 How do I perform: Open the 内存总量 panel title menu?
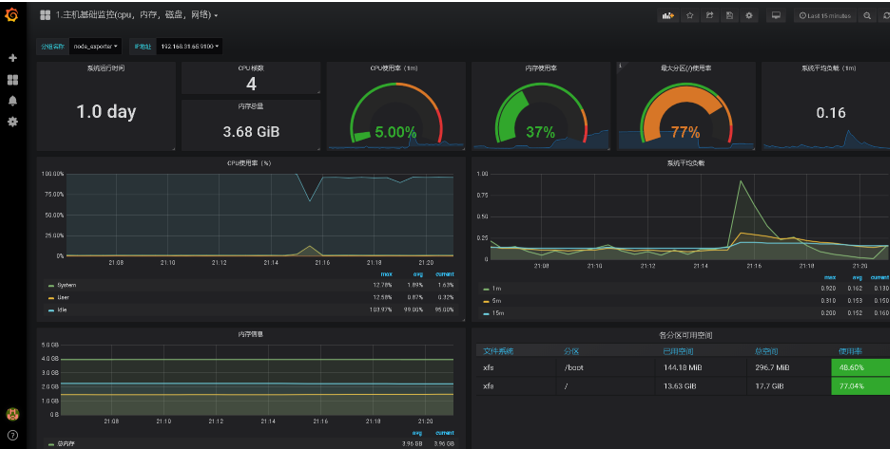(251, 106)
